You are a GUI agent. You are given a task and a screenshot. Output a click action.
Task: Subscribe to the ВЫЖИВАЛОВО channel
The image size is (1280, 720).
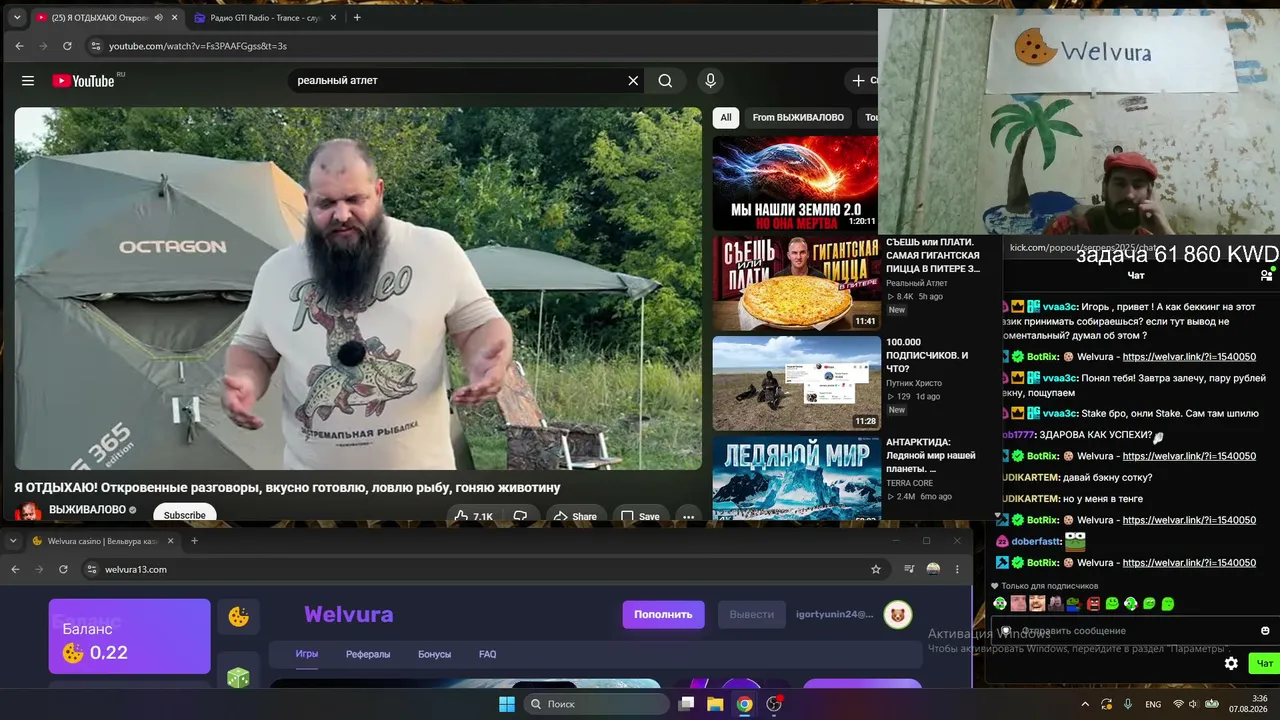pyautogui.click(x=185, y=515)
